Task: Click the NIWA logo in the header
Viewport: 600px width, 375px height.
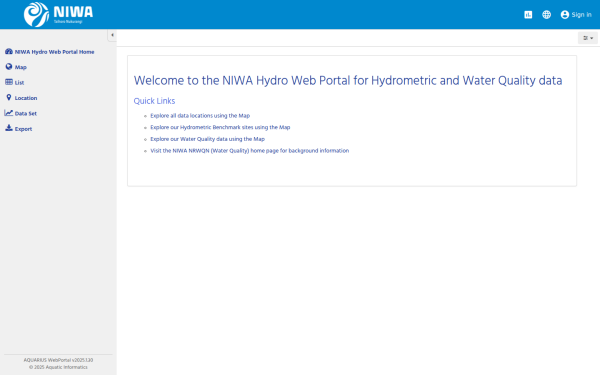Action: 58,15
